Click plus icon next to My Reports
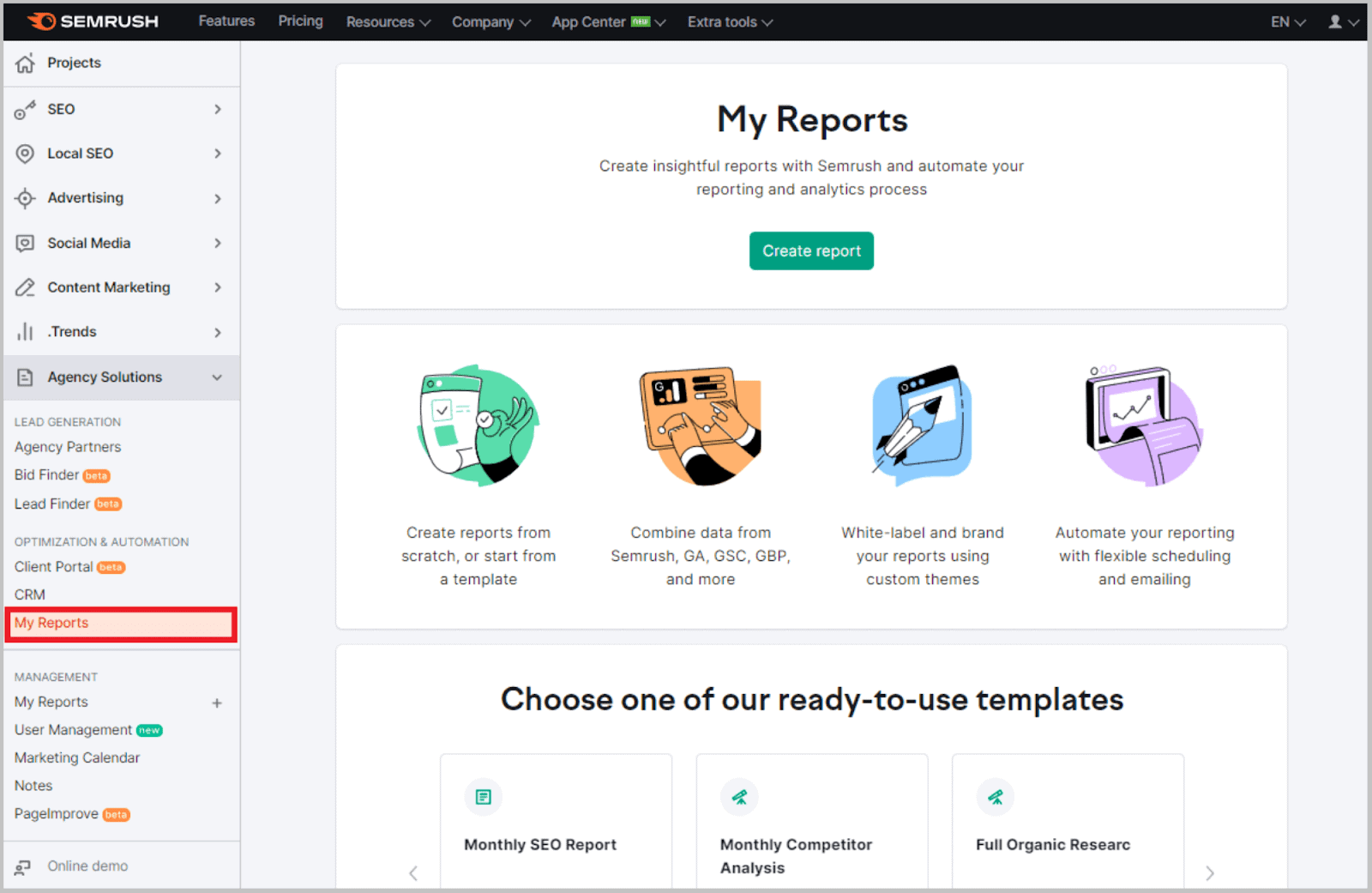 coord(217,703)
